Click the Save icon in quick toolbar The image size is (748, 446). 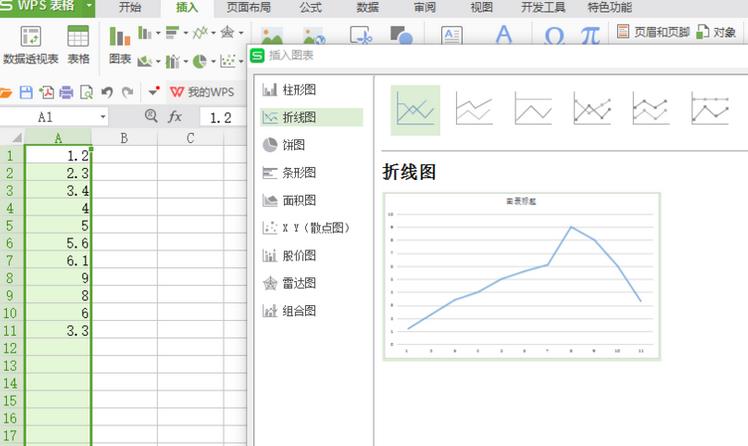pos(28,92)
